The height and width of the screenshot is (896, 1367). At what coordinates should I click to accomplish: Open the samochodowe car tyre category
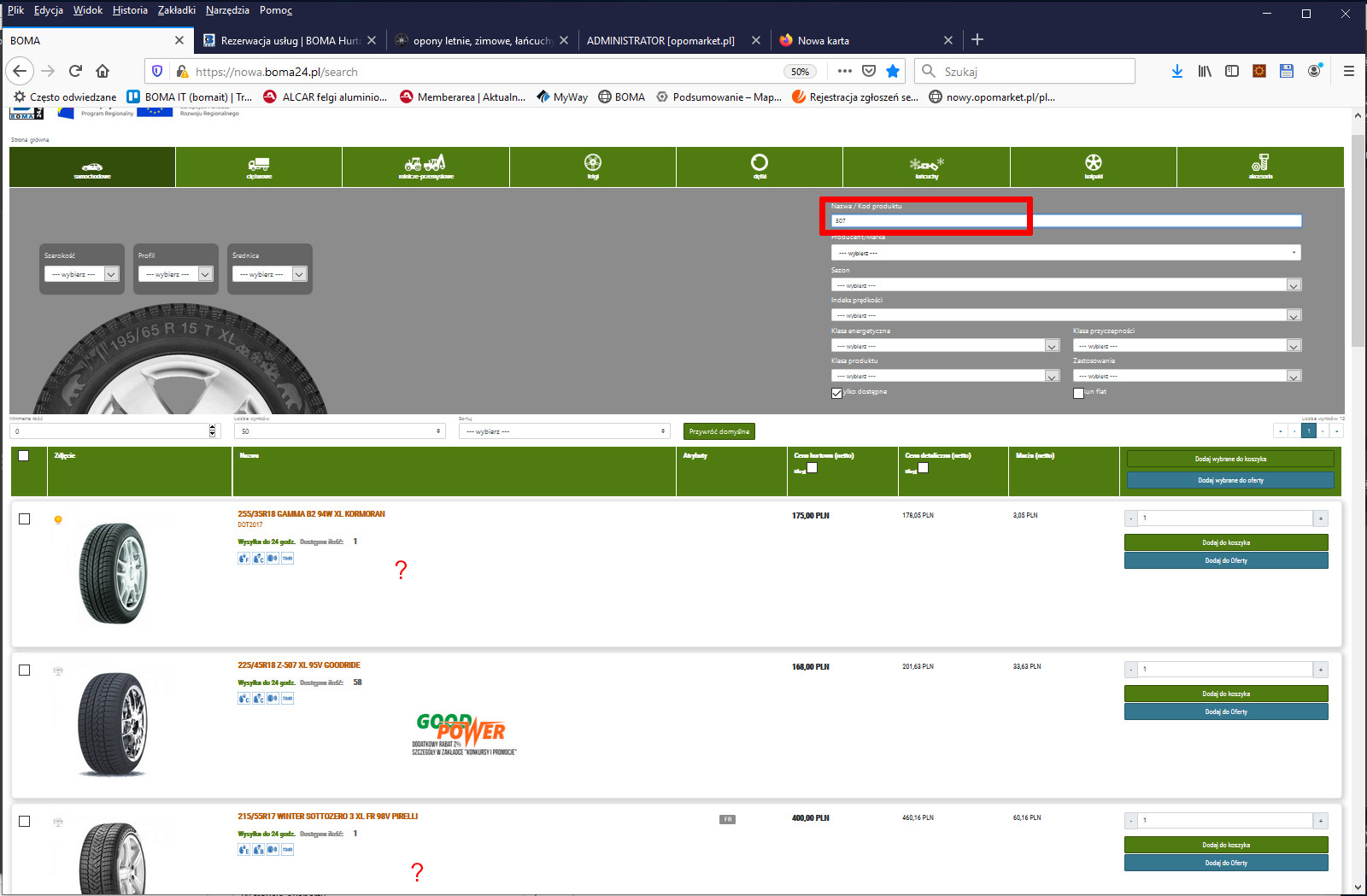point(92,167)
